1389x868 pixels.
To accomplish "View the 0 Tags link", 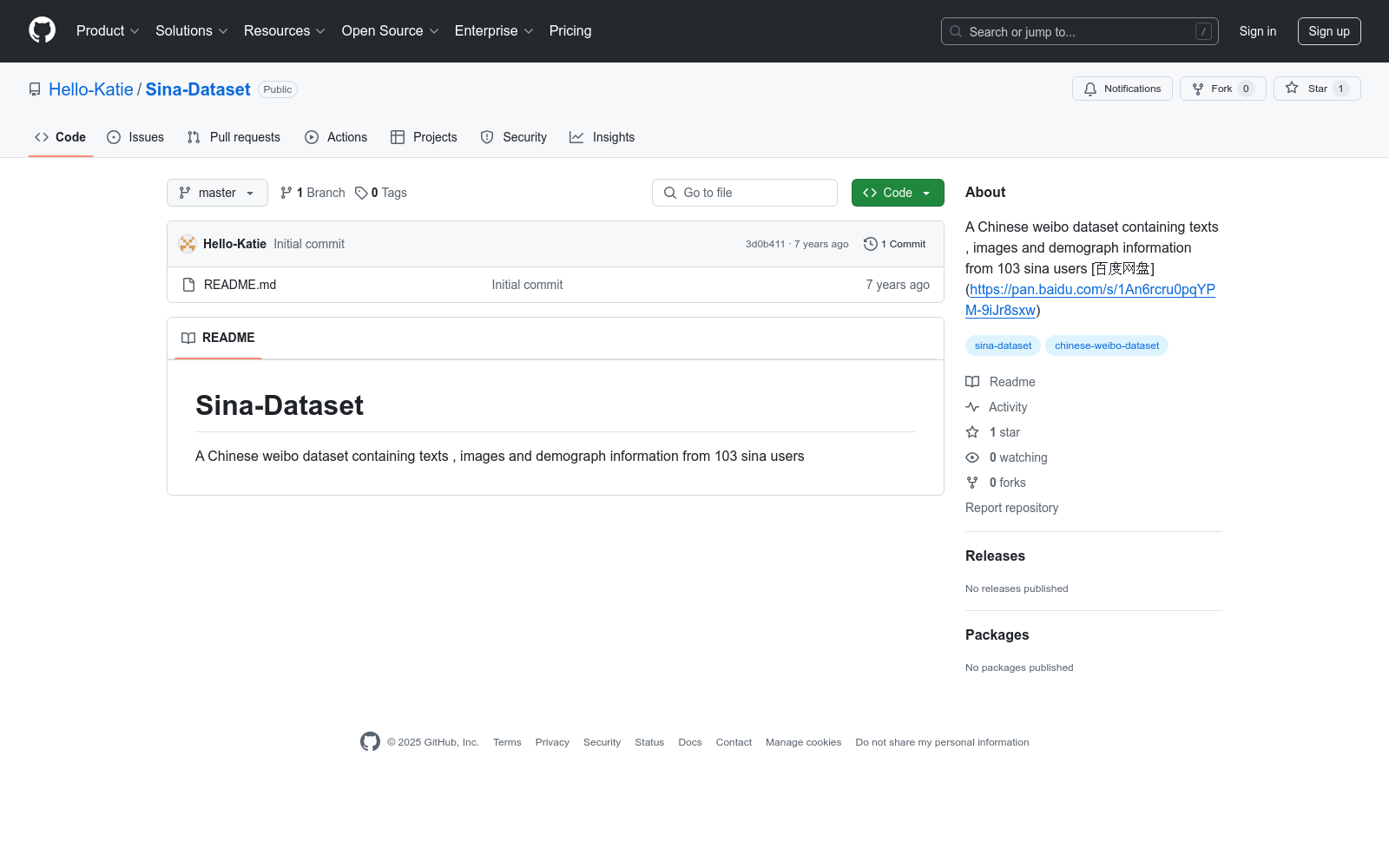I will [x=380, y=193].
